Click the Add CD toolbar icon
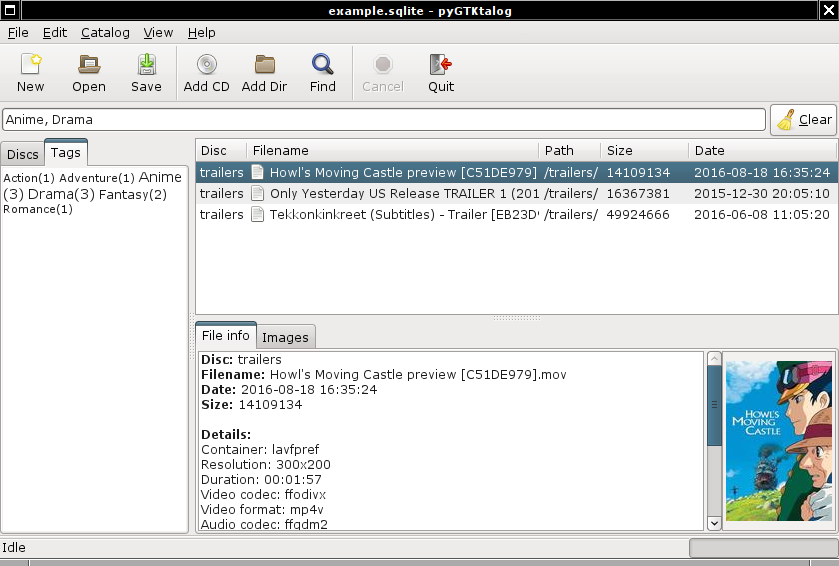 207,64
